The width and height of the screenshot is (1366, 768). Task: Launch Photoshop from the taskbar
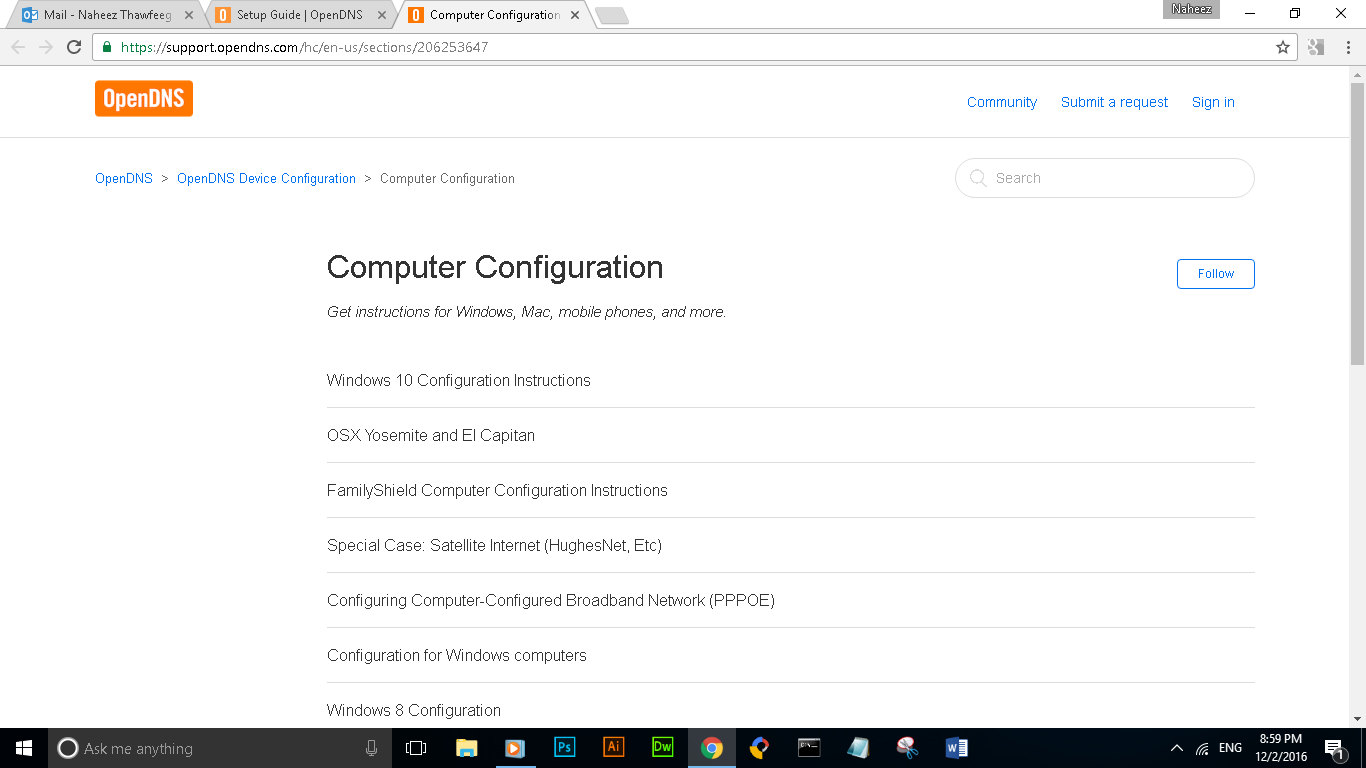(x=564, y=748)
